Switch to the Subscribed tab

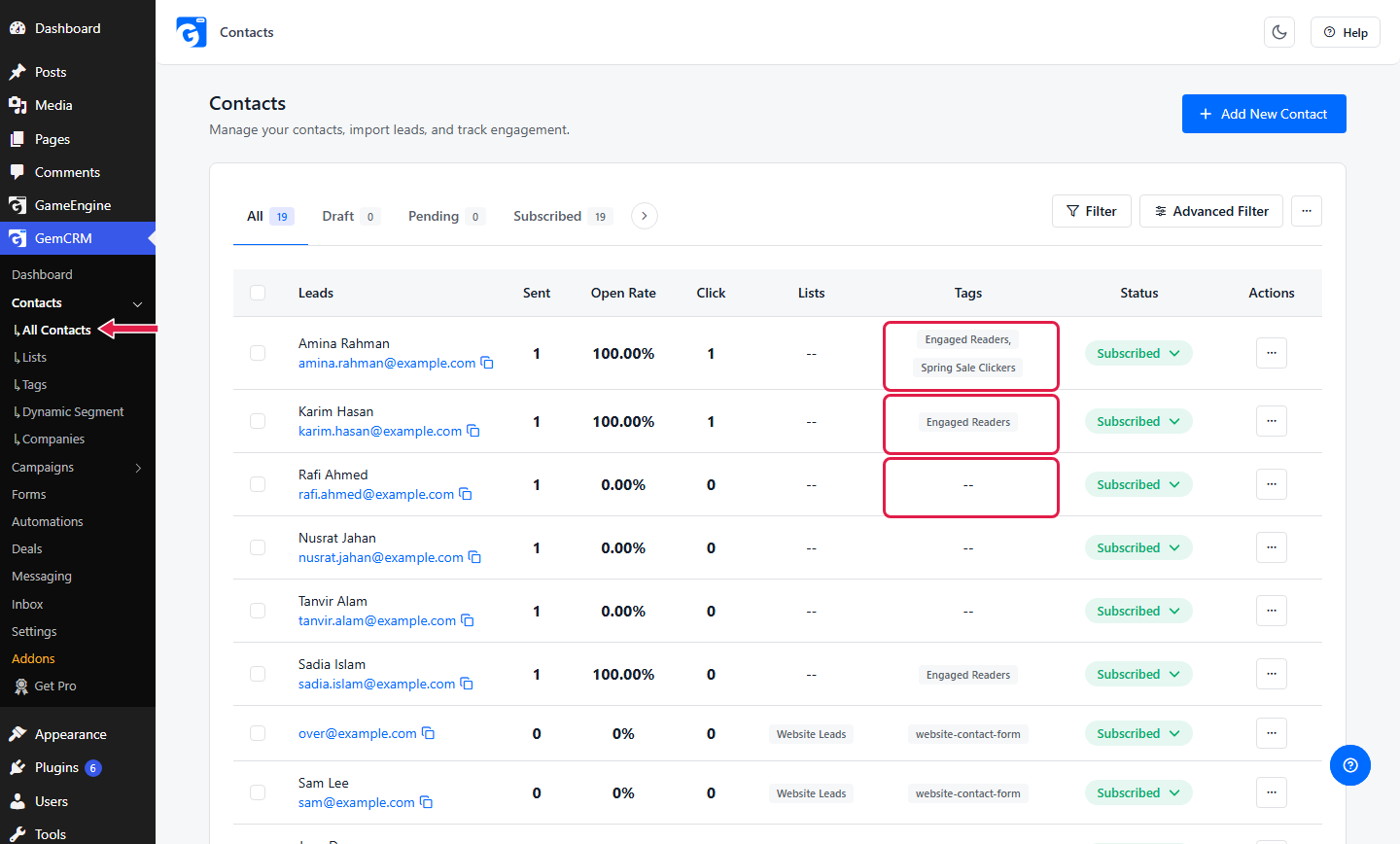[562, 216]
